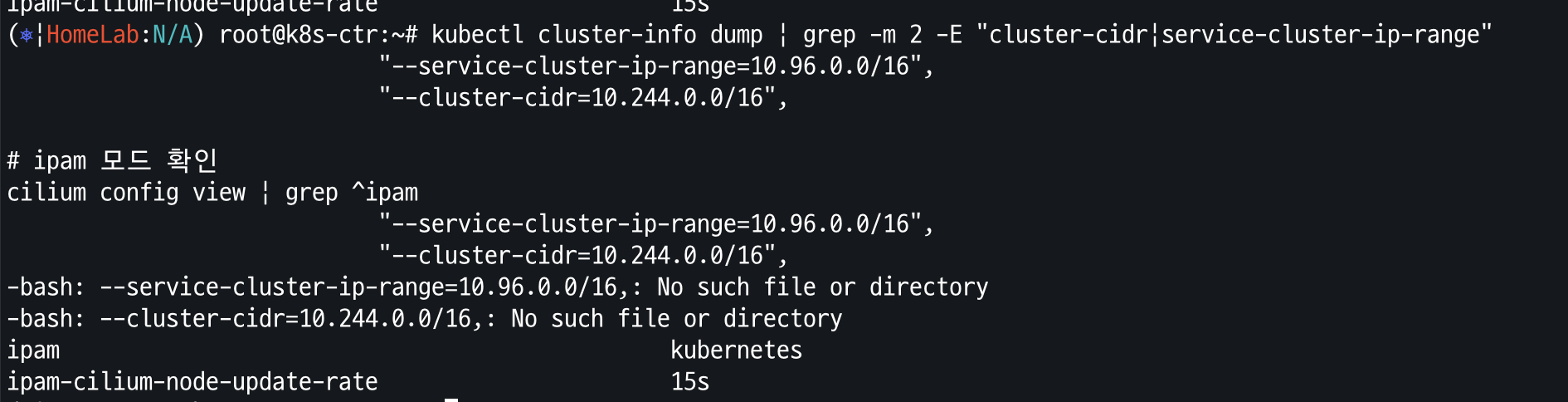Click the standalone 'ipam' key in output

(x=33, y=351)
